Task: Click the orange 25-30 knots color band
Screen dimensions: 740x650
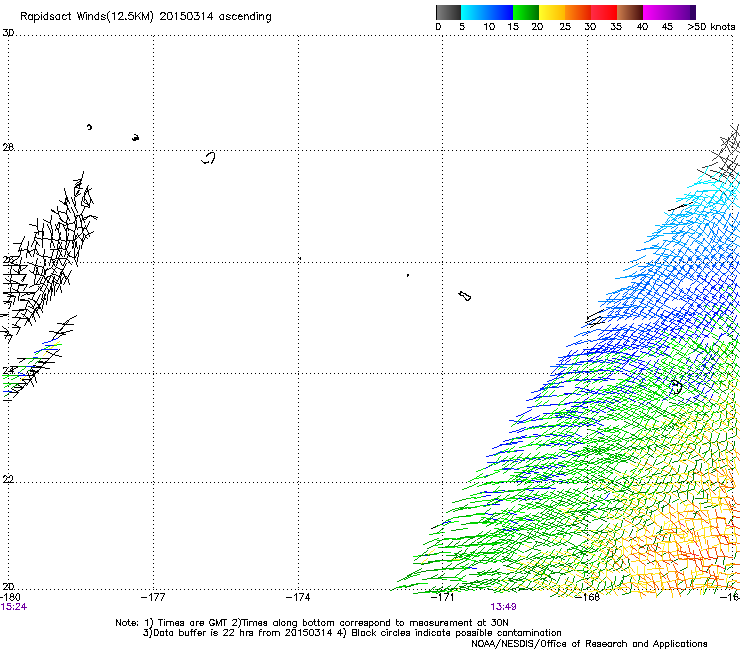Action: coord(578,12)
